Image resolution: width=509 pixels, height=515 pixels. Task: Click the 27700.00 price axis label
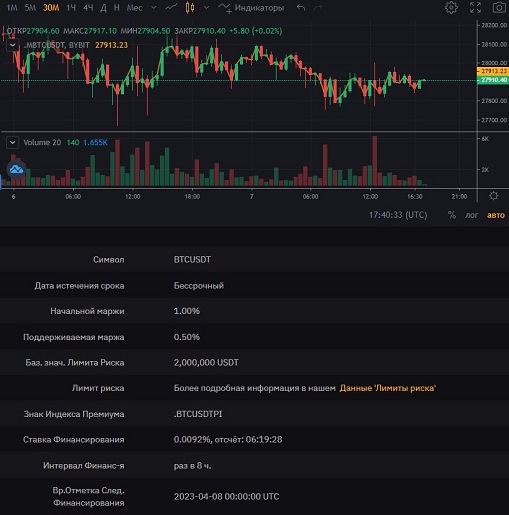494,120
